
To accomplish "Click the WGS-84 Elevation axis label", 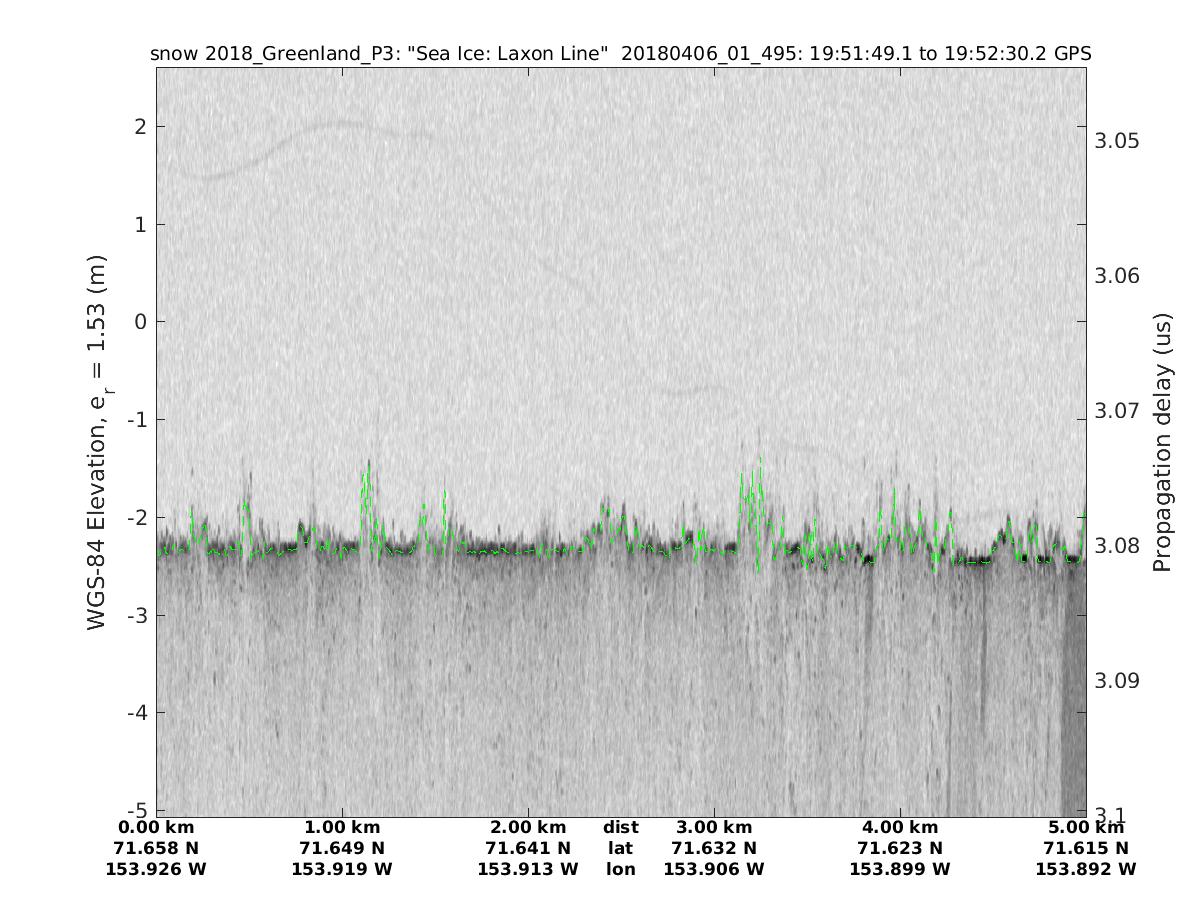I will point(97,442).
